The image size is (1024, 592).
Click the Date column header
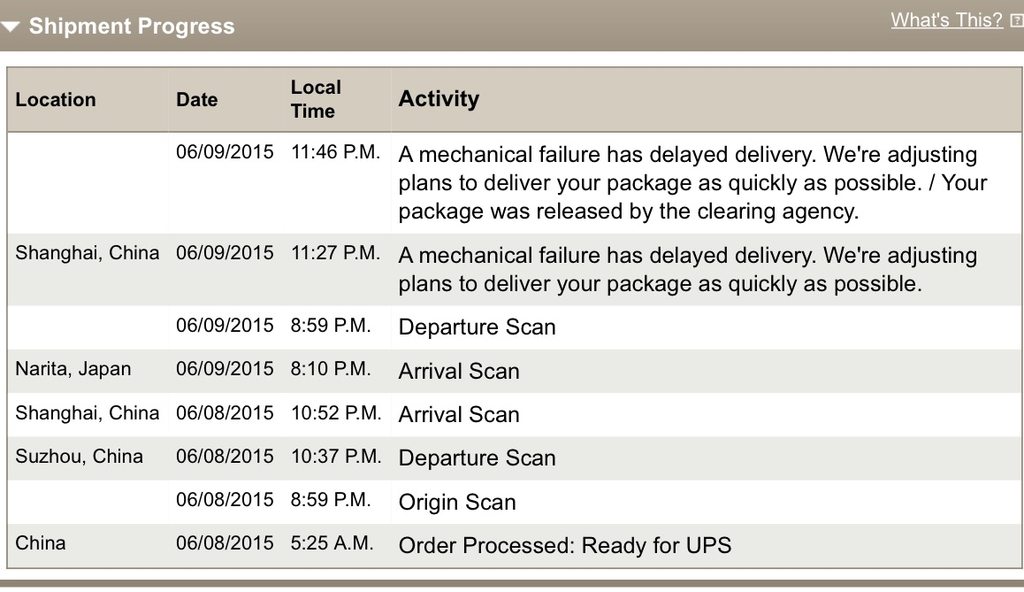[x=197, y=100]
